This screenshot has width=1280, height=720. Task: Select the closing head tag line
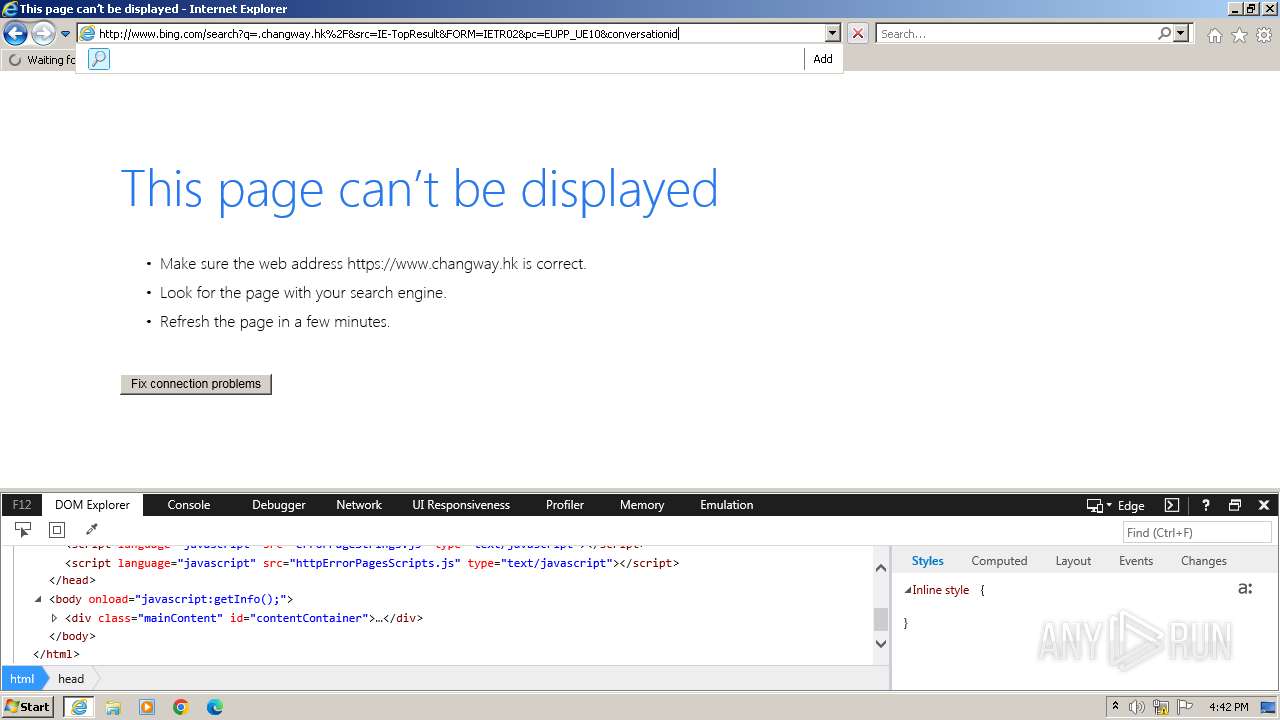pyautogui.click(x=72, y=580)
